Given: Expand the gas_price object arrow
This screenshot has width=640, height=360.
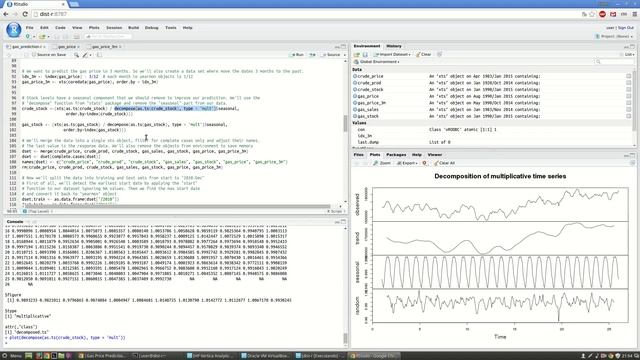Looking at the screenshot, I should click(x=355, y=96).
